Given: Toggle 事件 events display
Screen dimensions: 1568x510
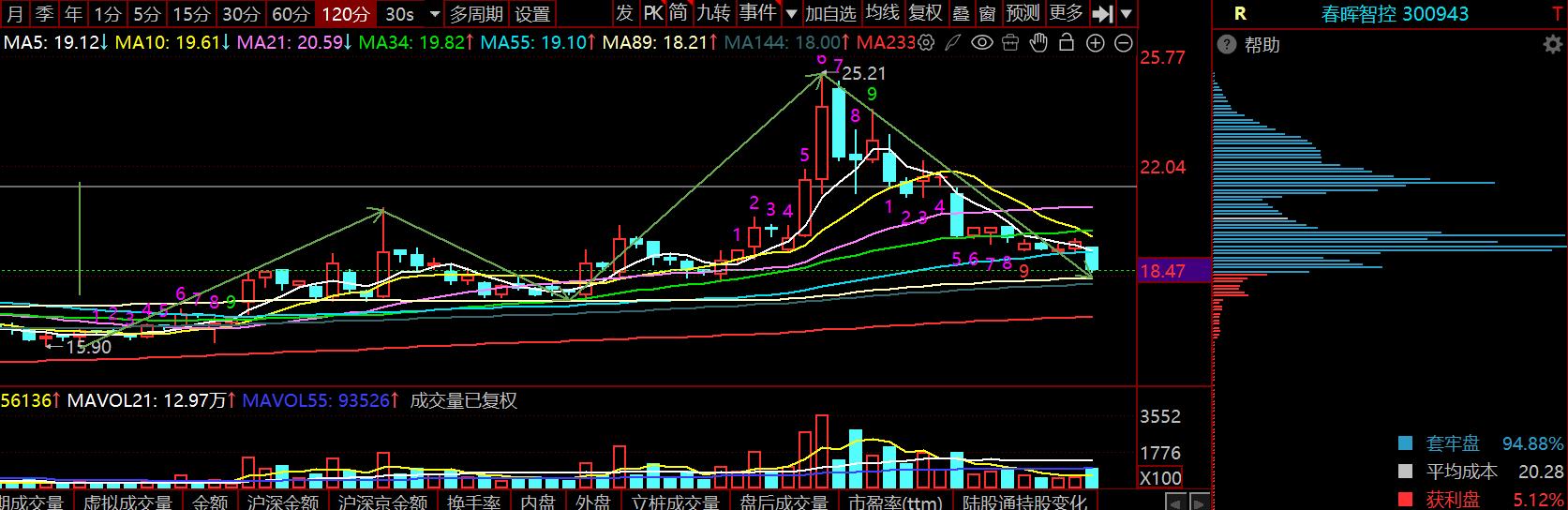Looking at the screenshot, I should [757, 13].
